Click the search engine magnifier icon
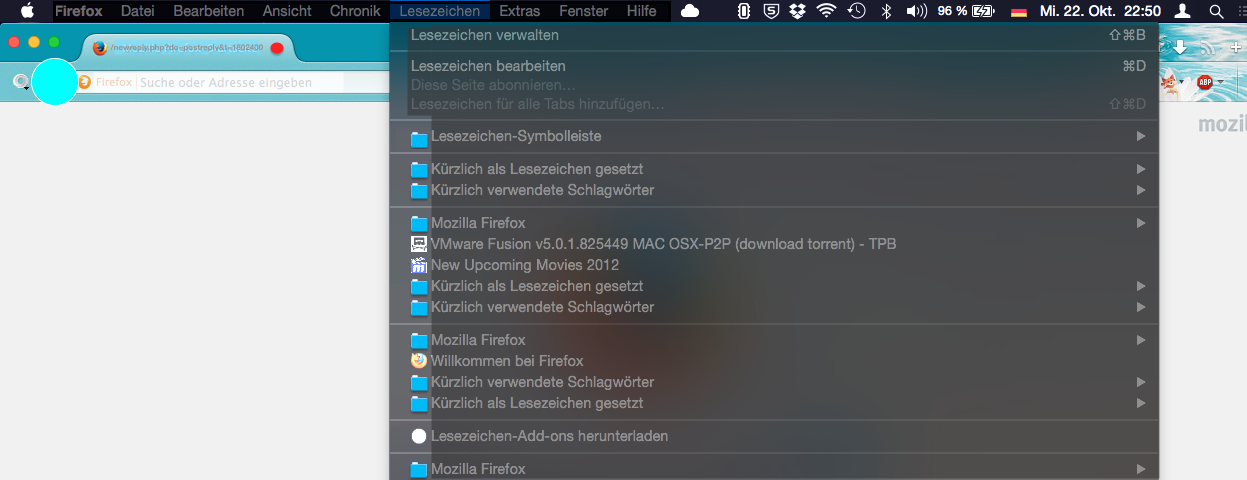1247x480 pixels. [x=19, y=82]
